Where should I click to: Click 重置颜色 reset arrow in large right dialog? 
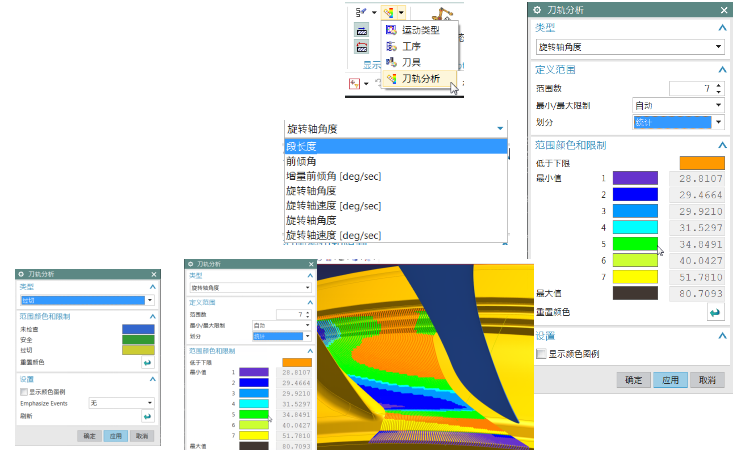tap(713, 312)
